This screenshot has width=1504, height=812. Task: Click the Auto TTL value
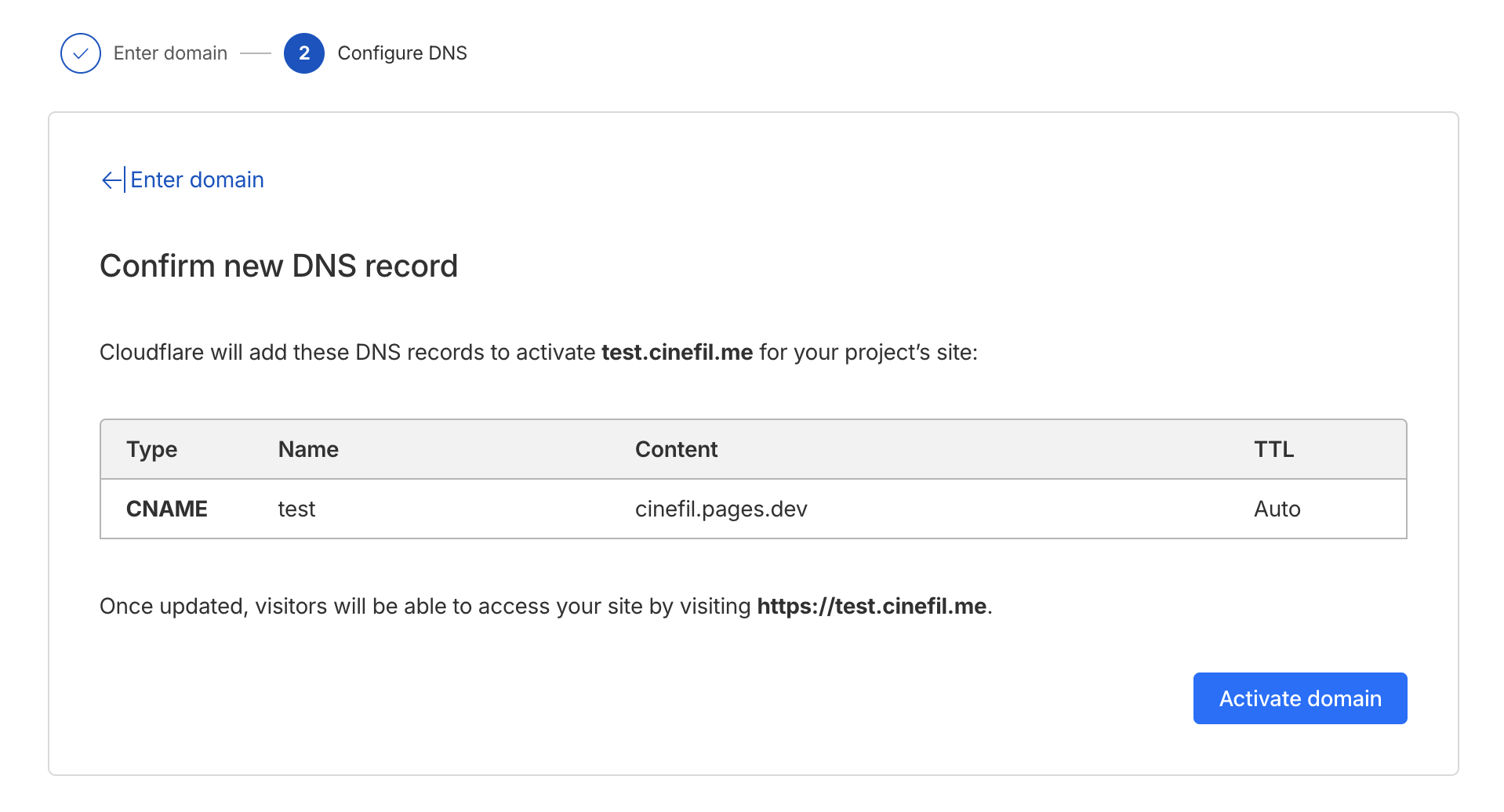(x=1277, y=509)
